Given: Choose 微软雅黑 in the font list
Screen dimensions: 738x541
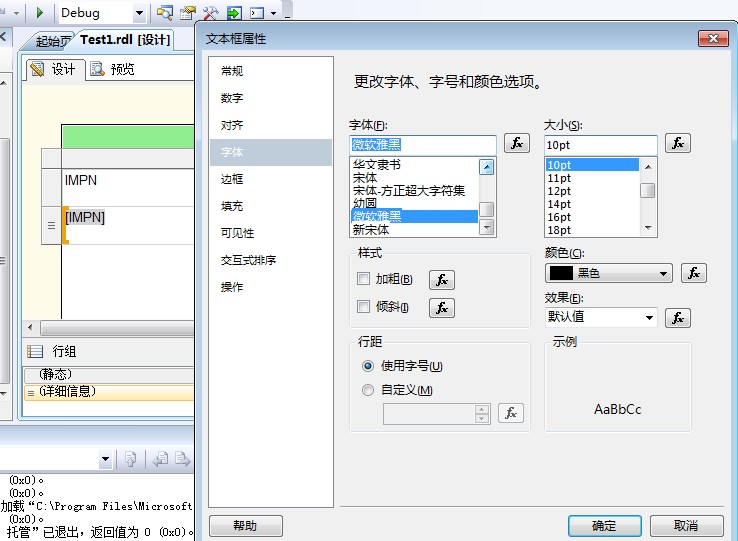Looking at the screenshot, I should pyautogui.click(x=415, y=216).
